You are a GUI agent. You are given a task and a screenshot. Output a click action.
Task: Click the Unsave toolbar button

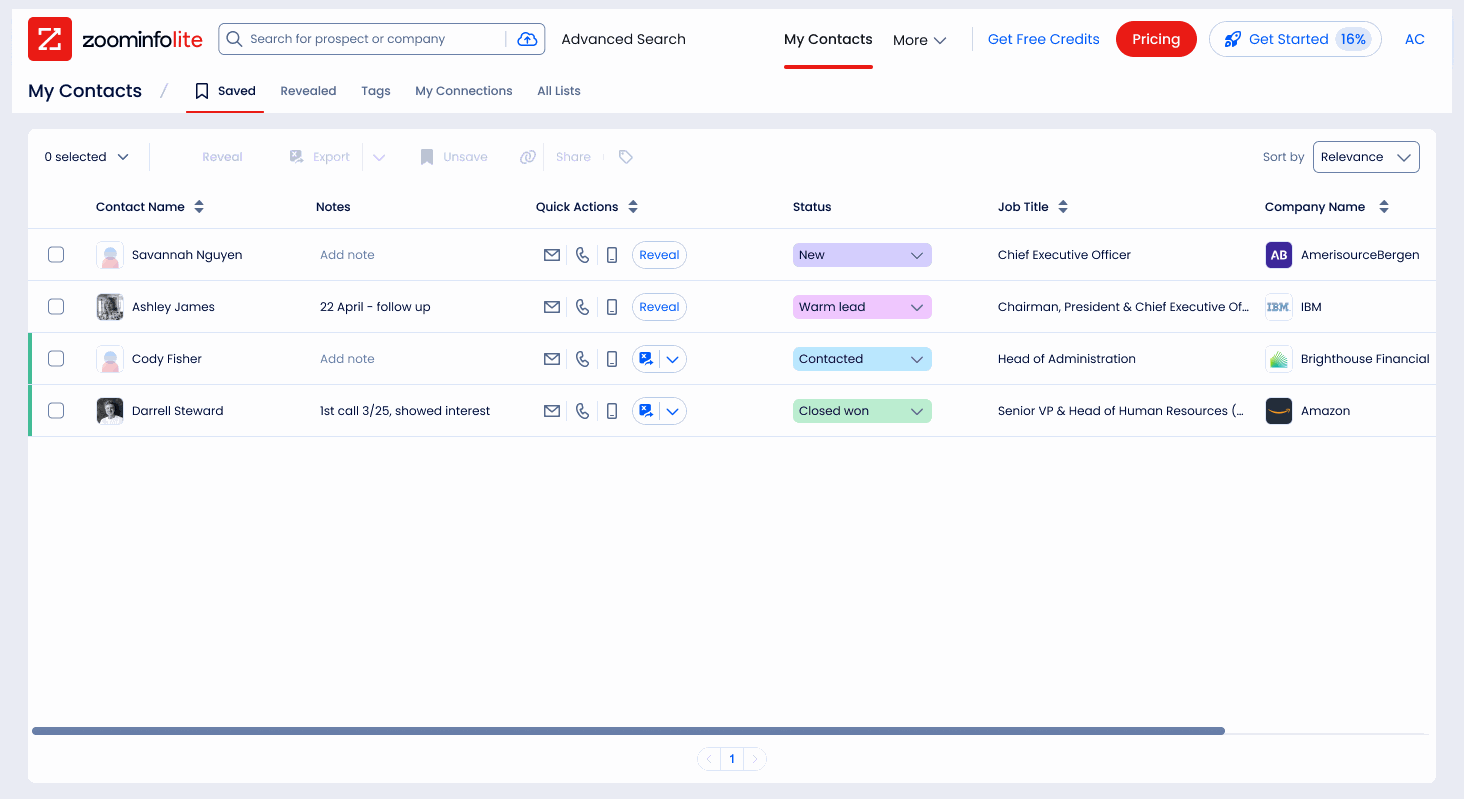[x=454, y=157]
